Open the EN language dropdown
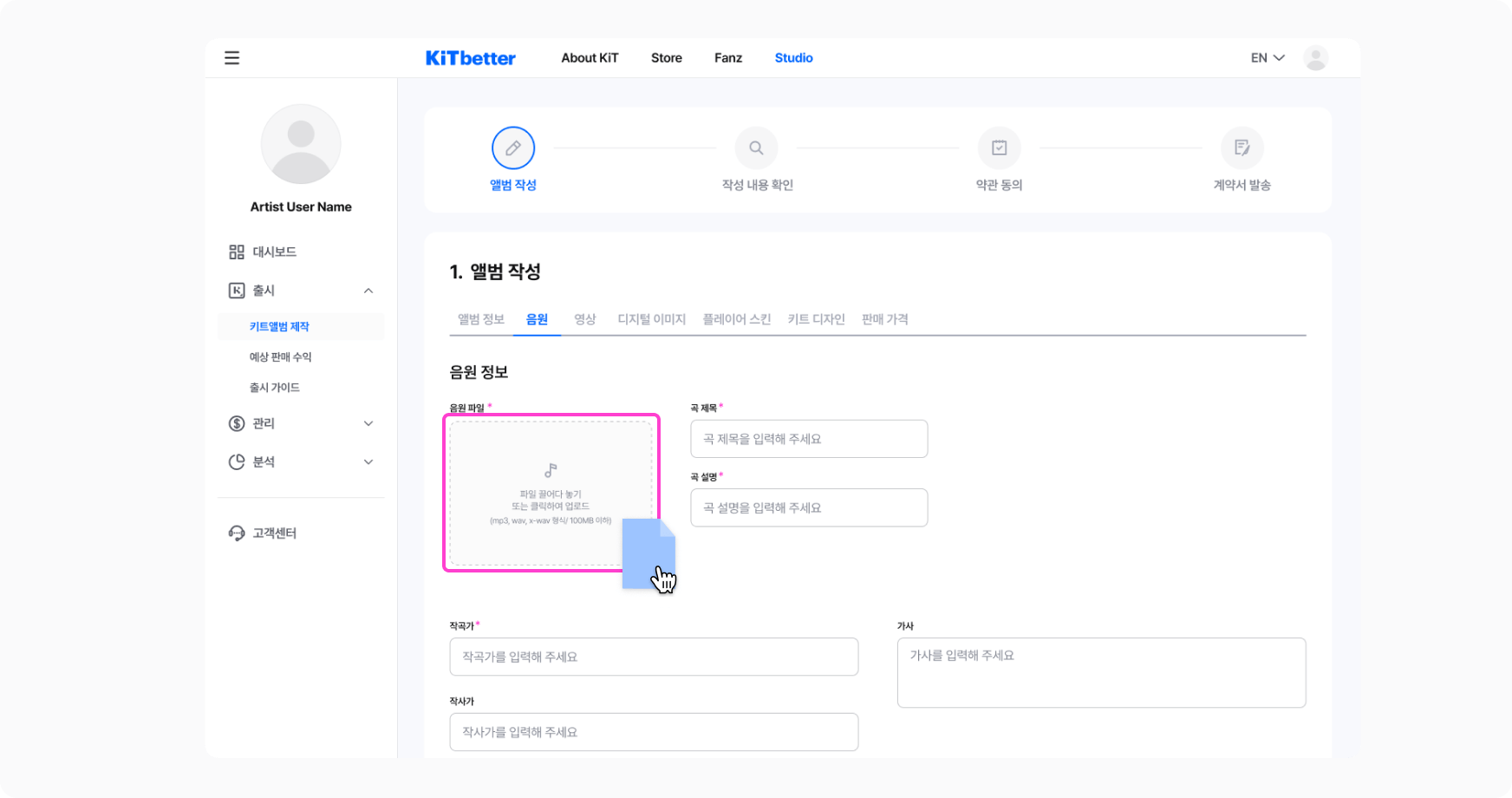This screenshot has width=1512, height=798. [x=1267, y=58]
